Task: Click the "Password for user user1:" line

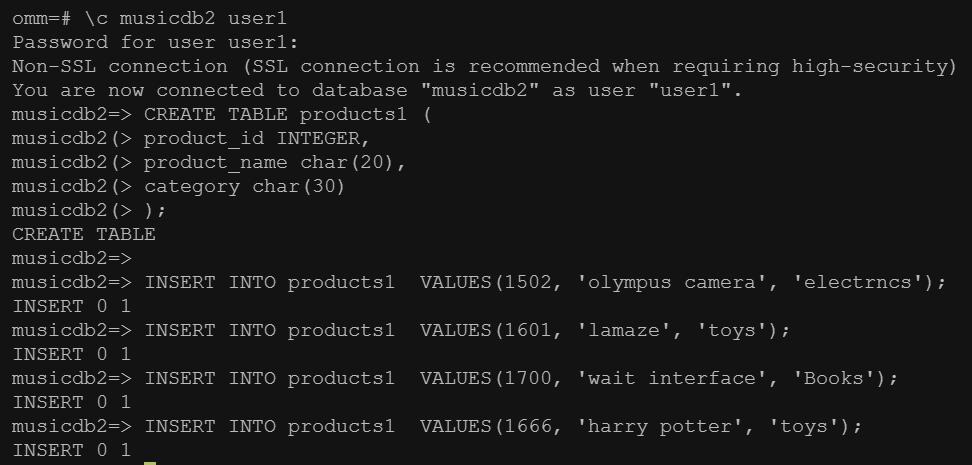Action: point(155,42)
